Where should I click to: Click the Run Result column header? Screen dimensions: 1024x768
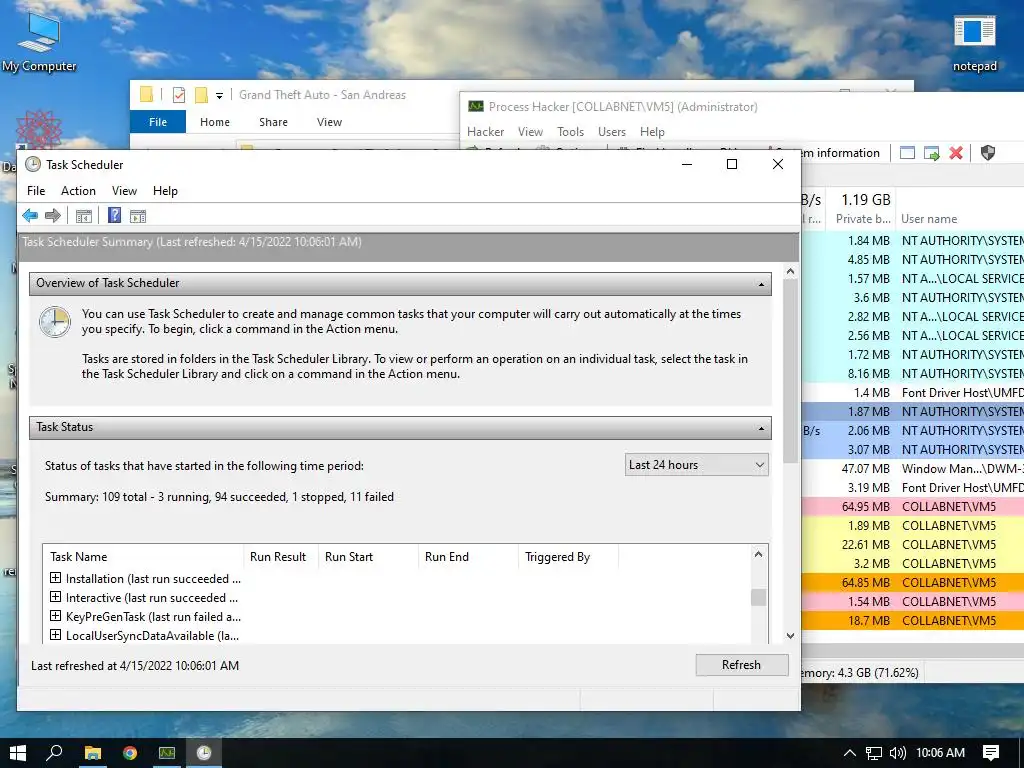281,557
